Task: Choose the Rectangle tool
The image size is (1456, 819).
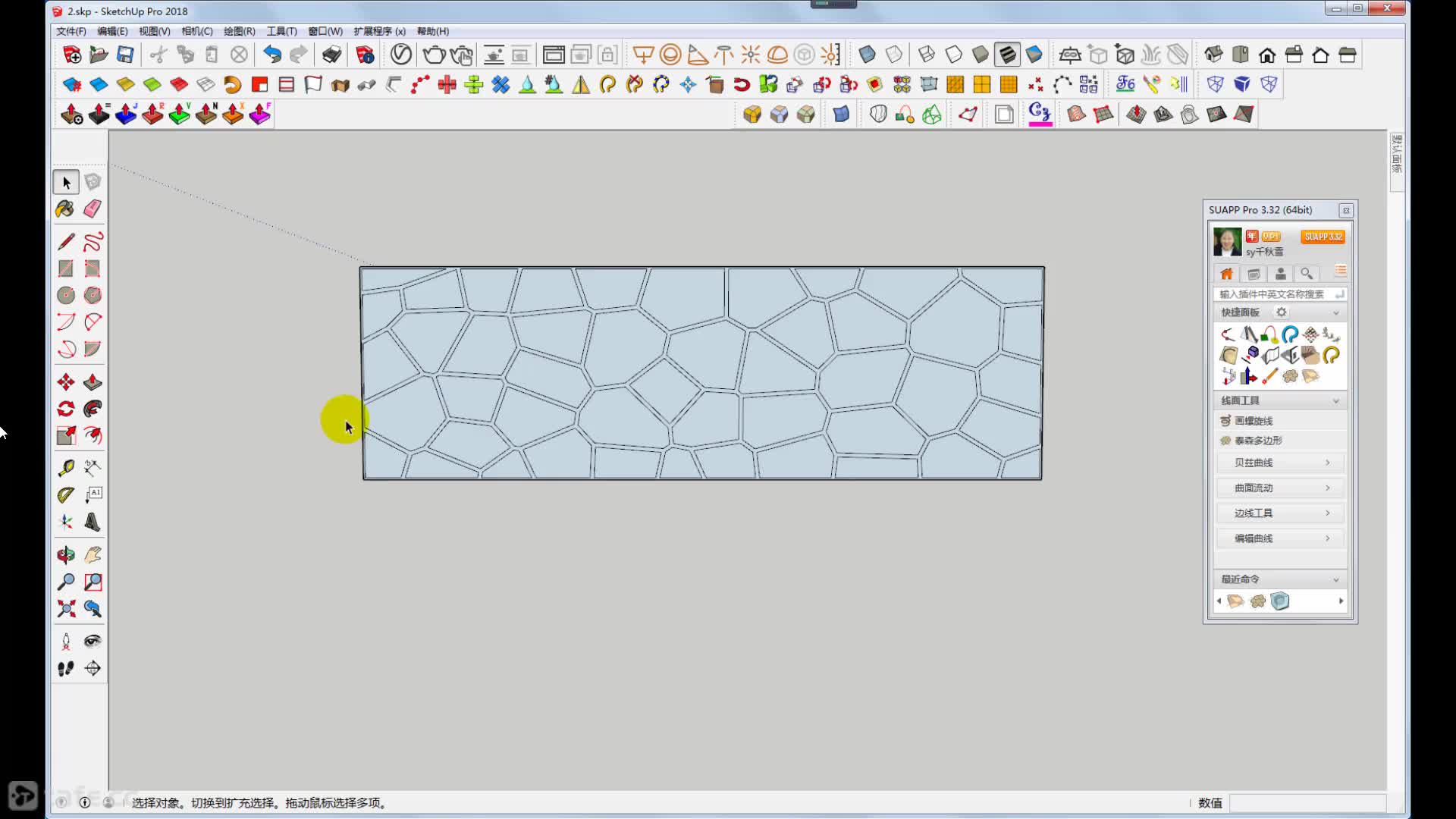Action: pyautogui.click(x=66, y=268)
